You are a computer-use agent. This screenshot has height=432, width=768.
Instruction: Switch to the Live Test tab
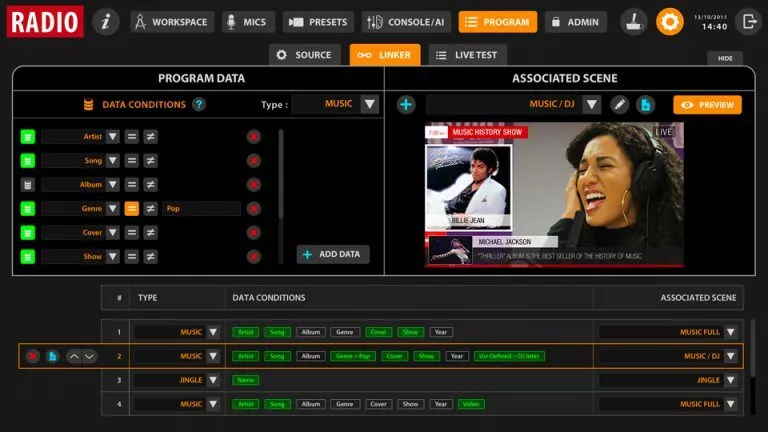pyautogui.click(x=468, y=55)
